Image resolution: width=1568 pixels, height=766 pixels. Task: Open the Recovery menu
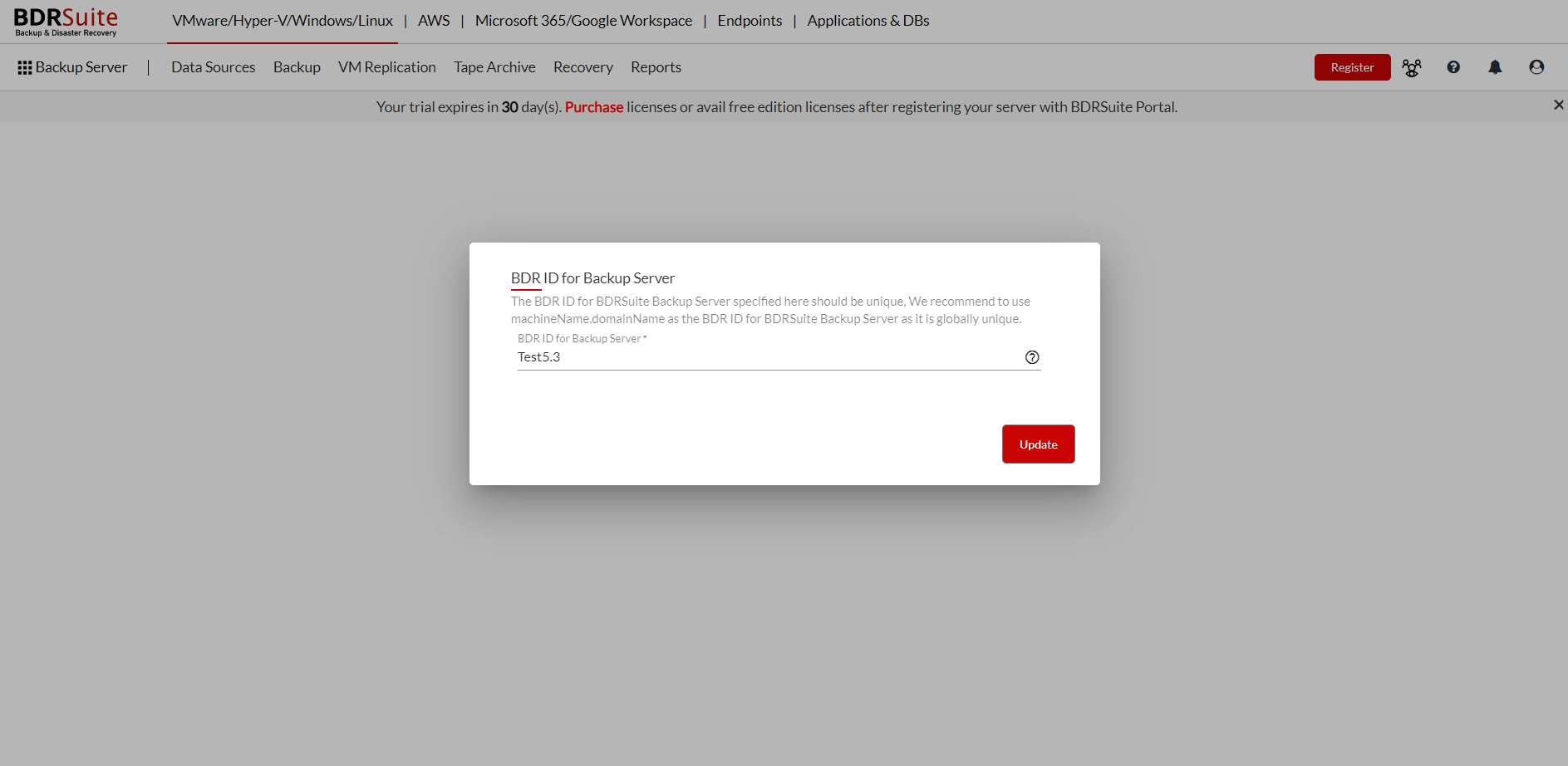click(x=583, y=67)
